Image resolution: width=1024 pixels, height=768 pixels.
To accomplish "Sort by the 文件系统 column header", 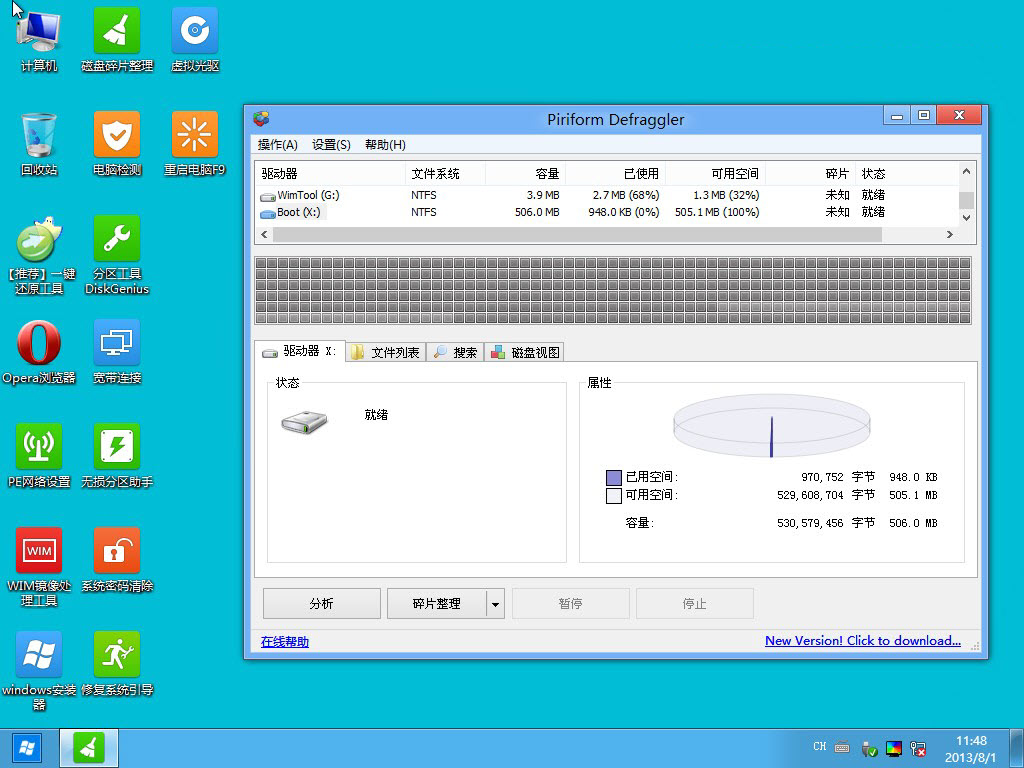I will coord(445,174).
